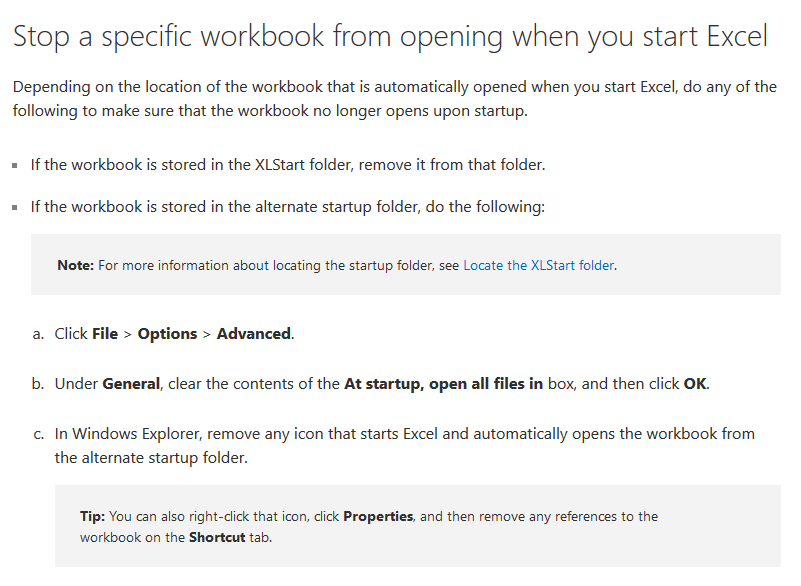801x586 pixels.
Task: Click the bold word Advanced in step a
Action: (x=254, y=334)
